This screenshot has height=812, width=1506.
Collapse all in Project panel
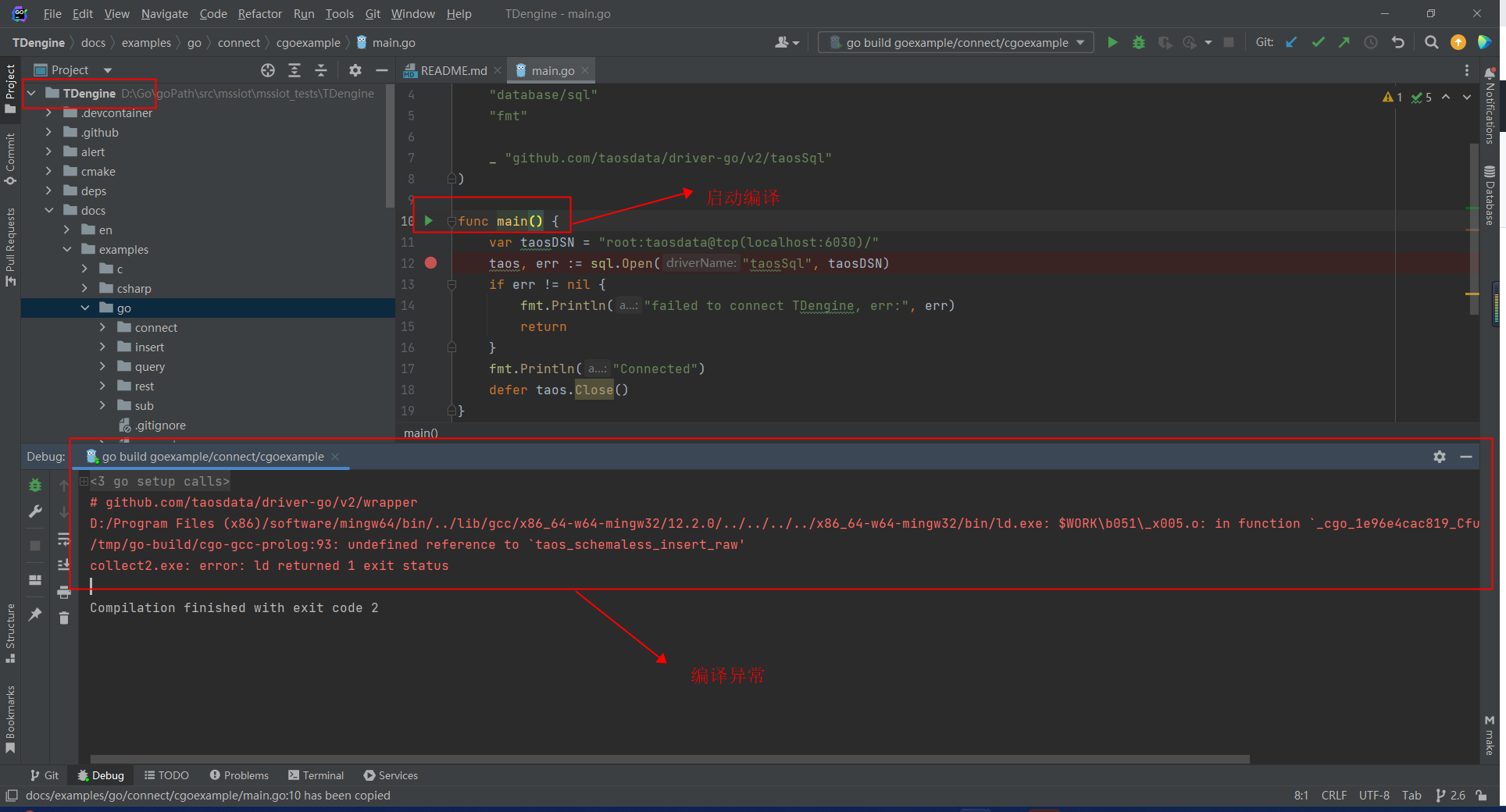coord(321,70)
